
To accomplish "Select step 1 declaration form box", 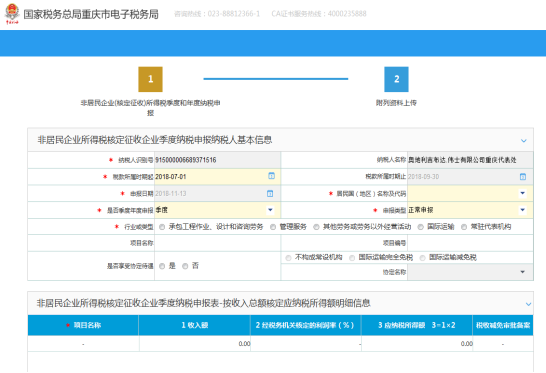I will (150, 79).
